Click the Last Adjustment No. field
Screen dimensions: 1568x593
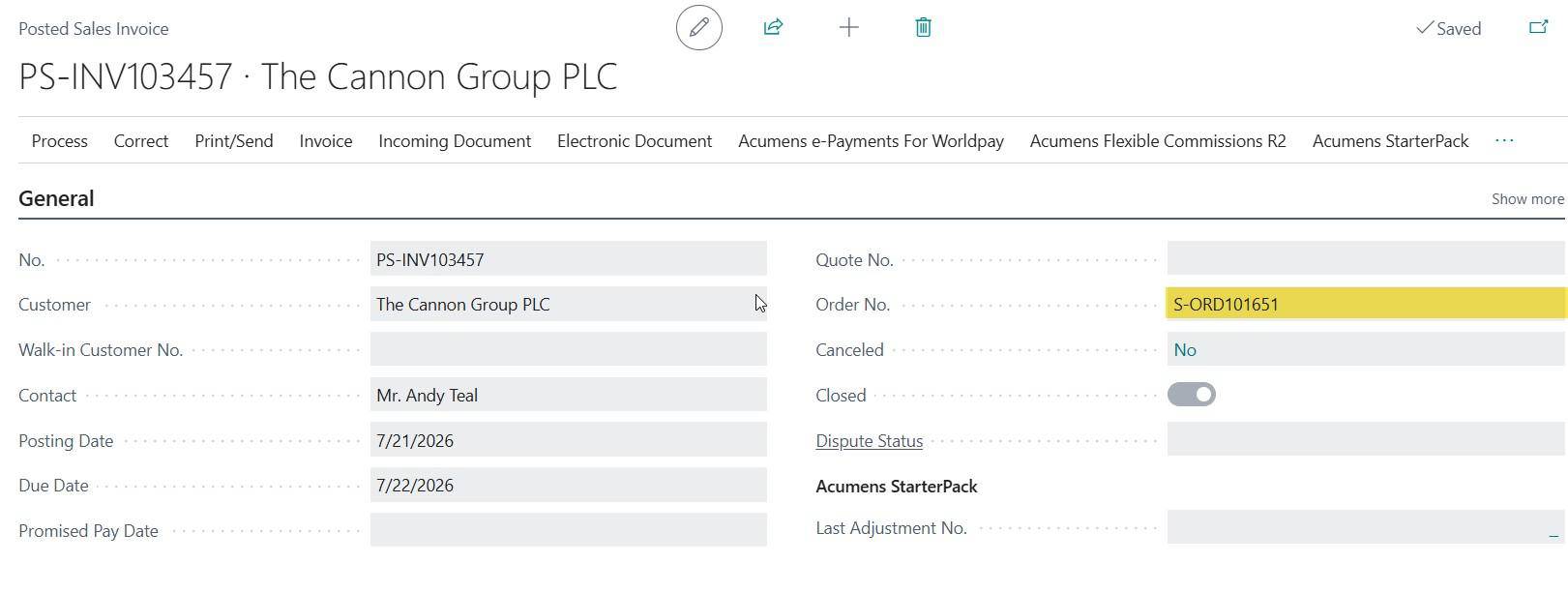point(1366,527)
